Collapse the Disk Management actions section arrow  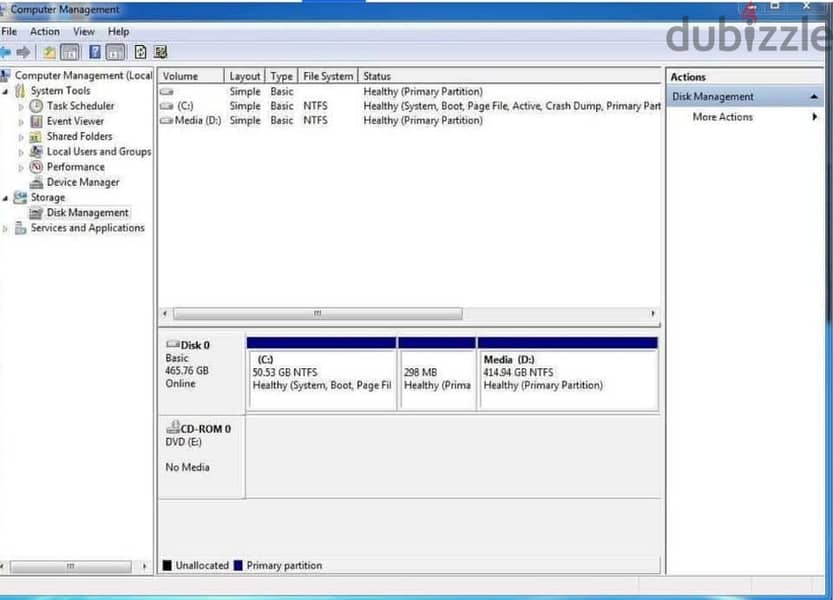pos(813,97)
